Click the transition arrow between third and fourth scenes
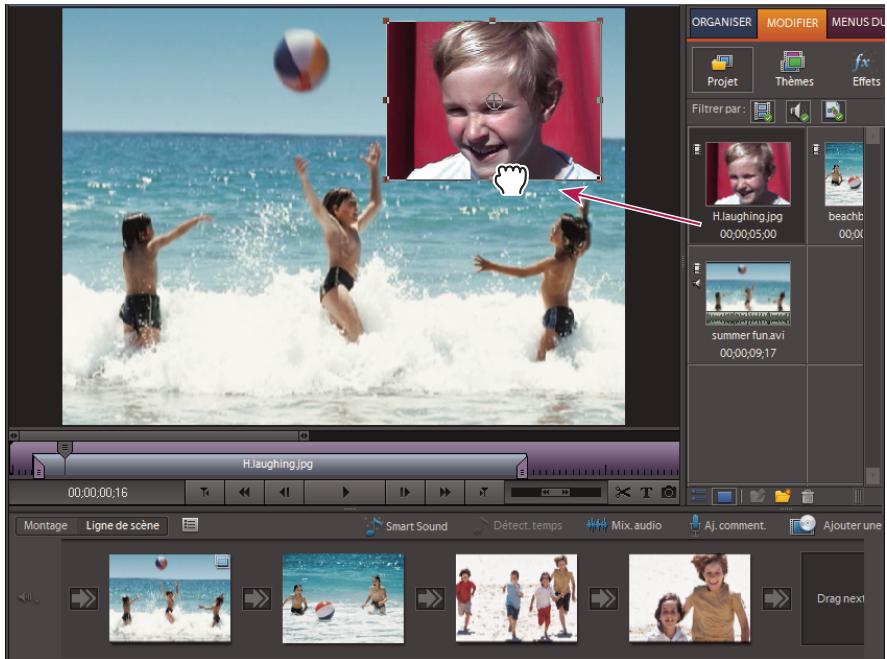The height and width of the screenshot is (659, 887). pos(604,598)
